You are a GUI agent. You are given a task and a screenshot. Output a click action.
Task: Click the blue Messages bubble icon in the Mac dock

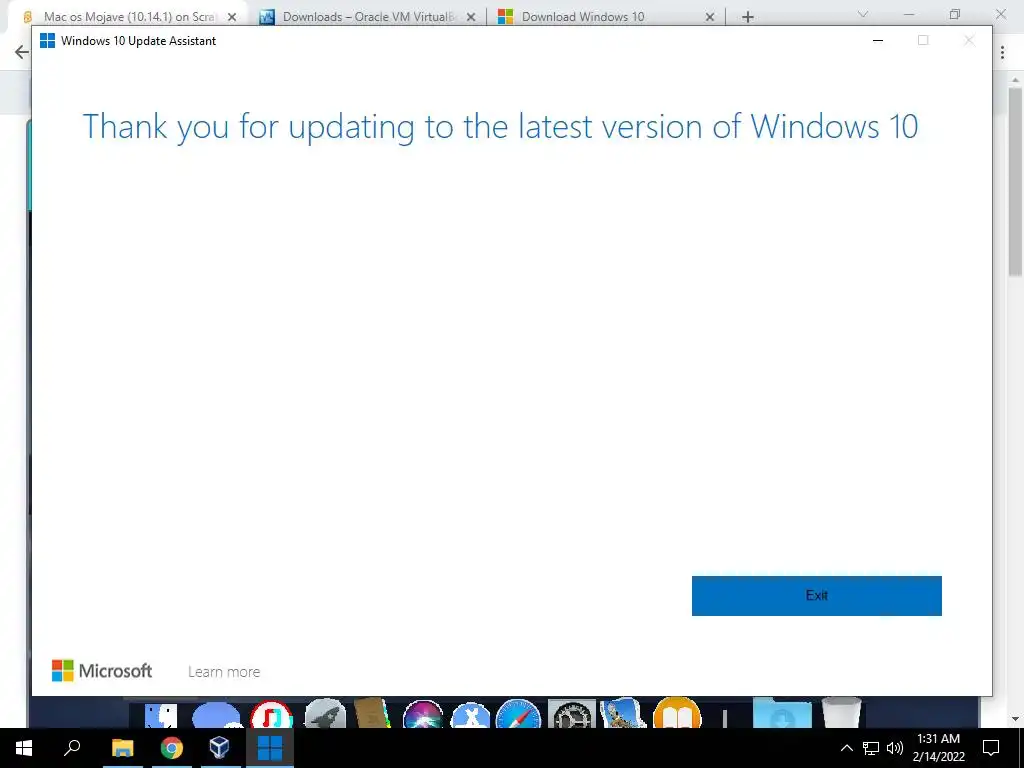pos(216,715)
